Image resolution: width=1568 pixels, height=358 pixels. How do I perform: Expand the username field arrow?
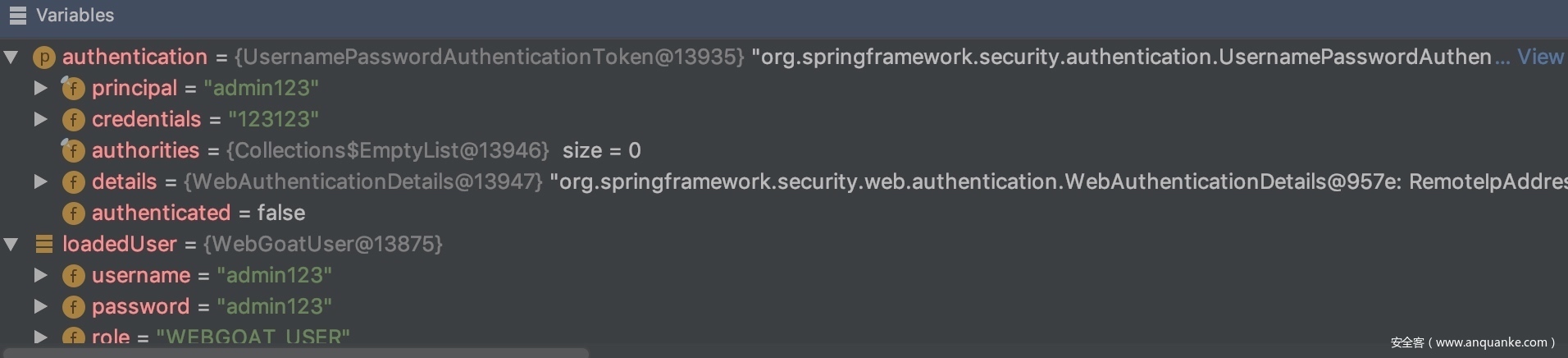point(40,275)
